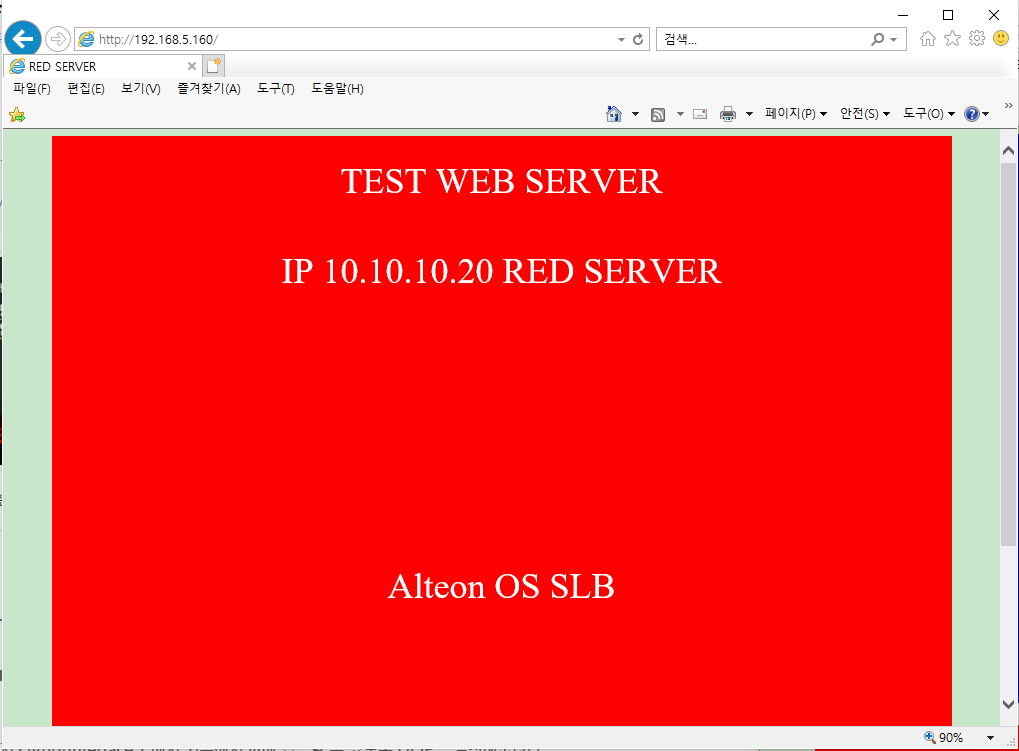Expand the Home button dropdown arrow
Image resolution: width=1019 pixels, height=751 pixels.
pyautogui.click(x=635, y=114)
